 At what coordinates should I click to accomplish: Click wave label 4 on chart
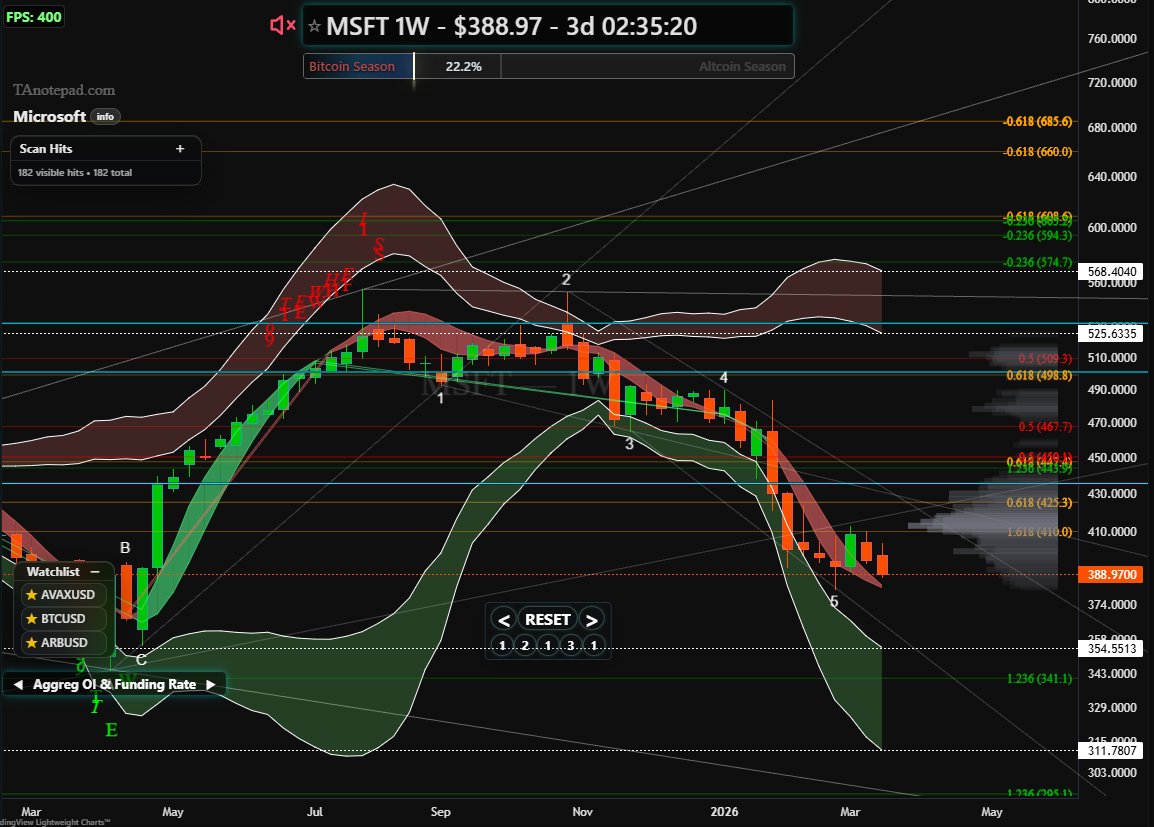pos(723,377)
